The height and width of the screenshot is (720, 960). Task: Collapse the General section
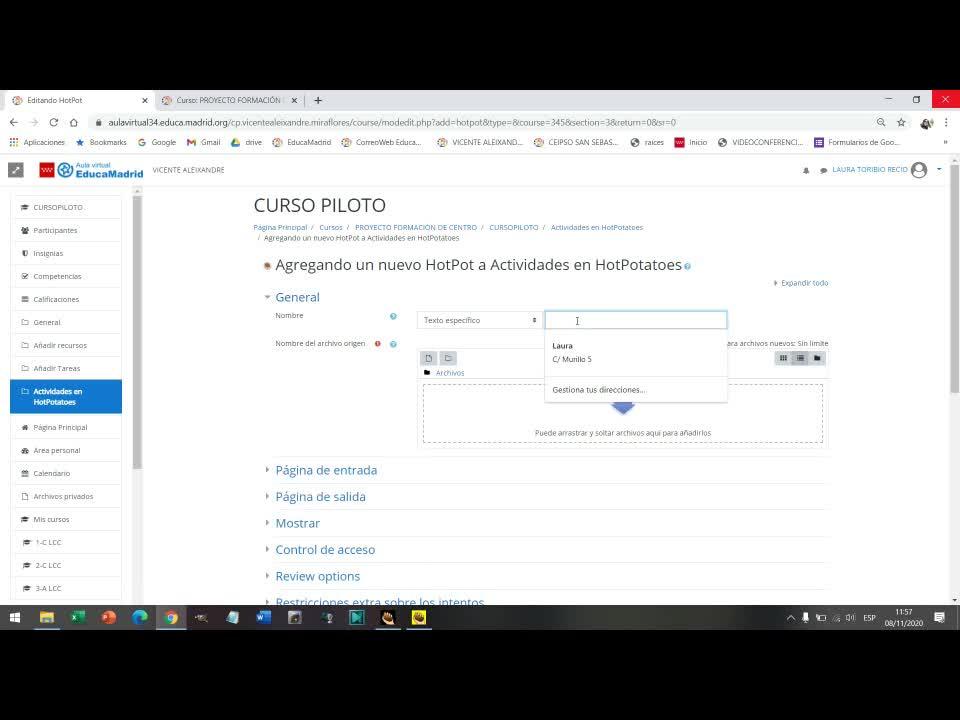[298, 298]
